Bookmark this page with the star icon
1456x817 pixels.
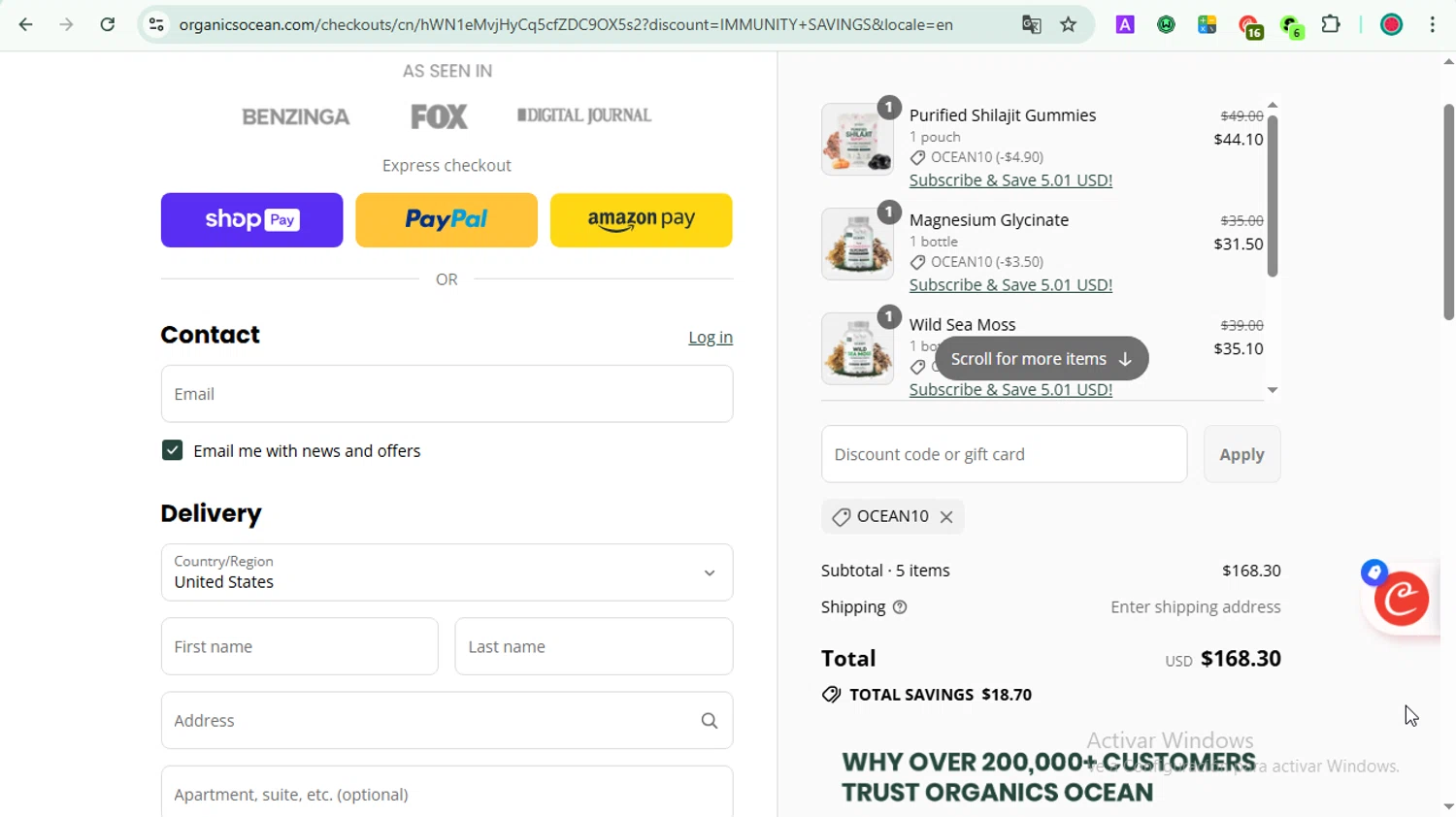(x=1069, y=24)
